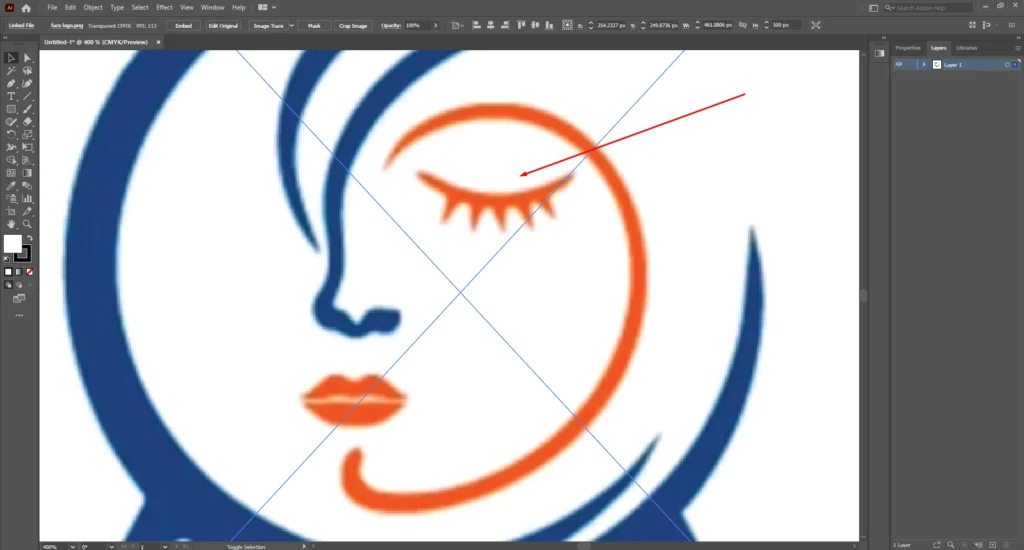Click the Crop Image button

coord(353,25)
